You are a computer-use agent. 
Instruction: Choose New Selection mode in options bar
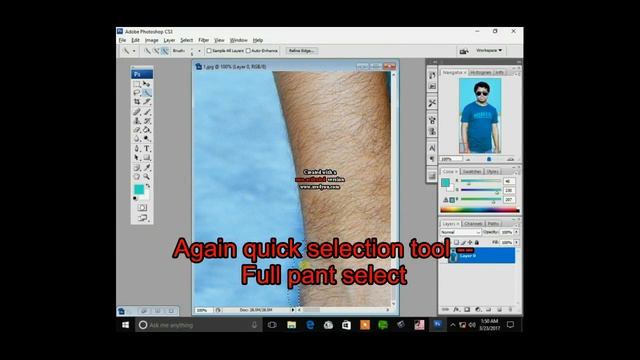coord(147,51)
